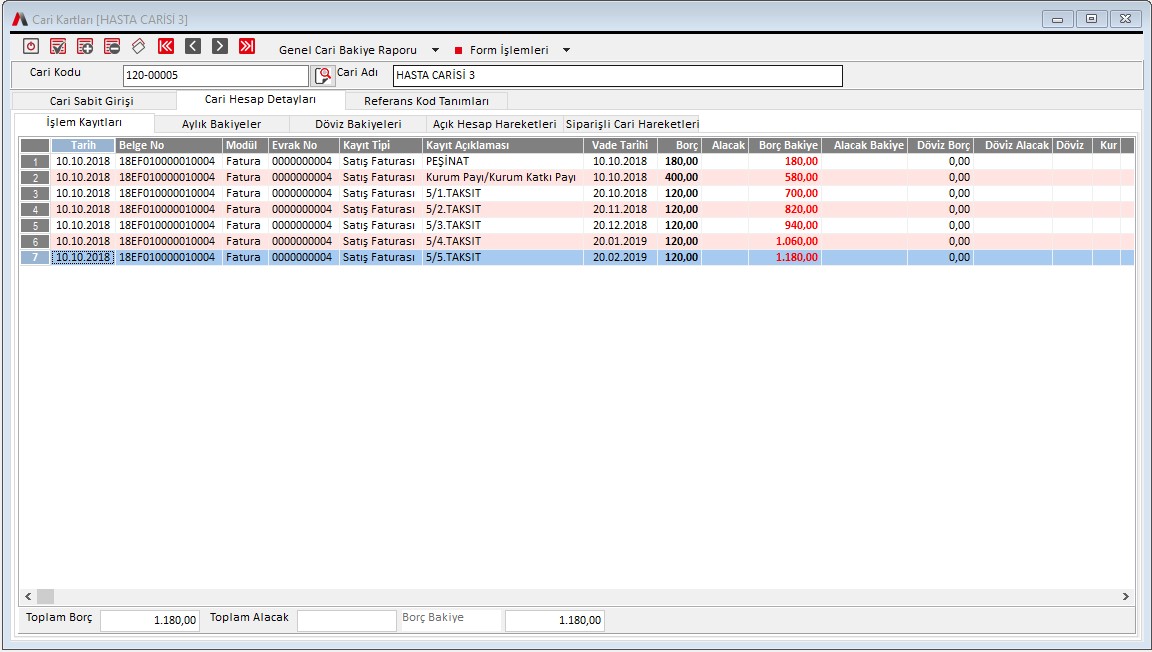Open Referans Kod Tanımları tab

tap(426, 101)
